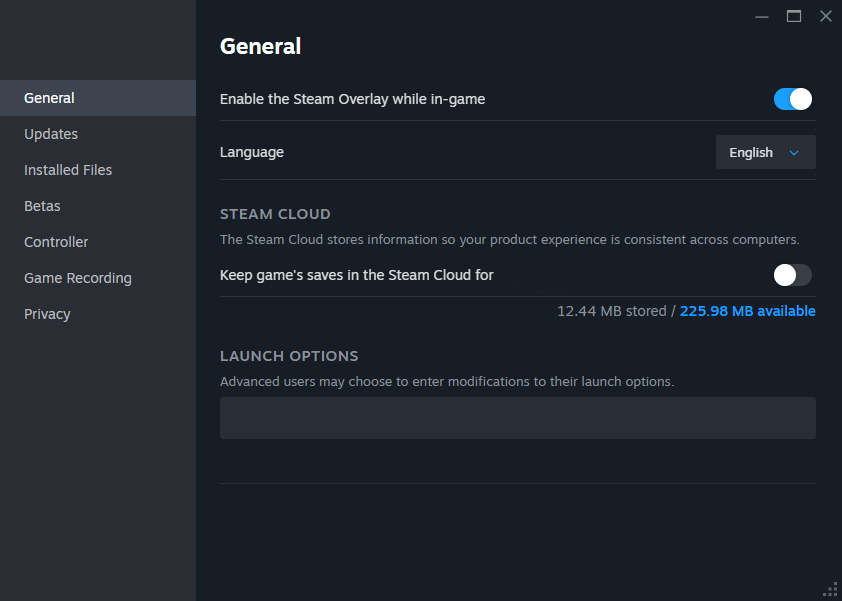
Task: Click the LAUNCH OPTIONS section heading
Action: point(289,356)
